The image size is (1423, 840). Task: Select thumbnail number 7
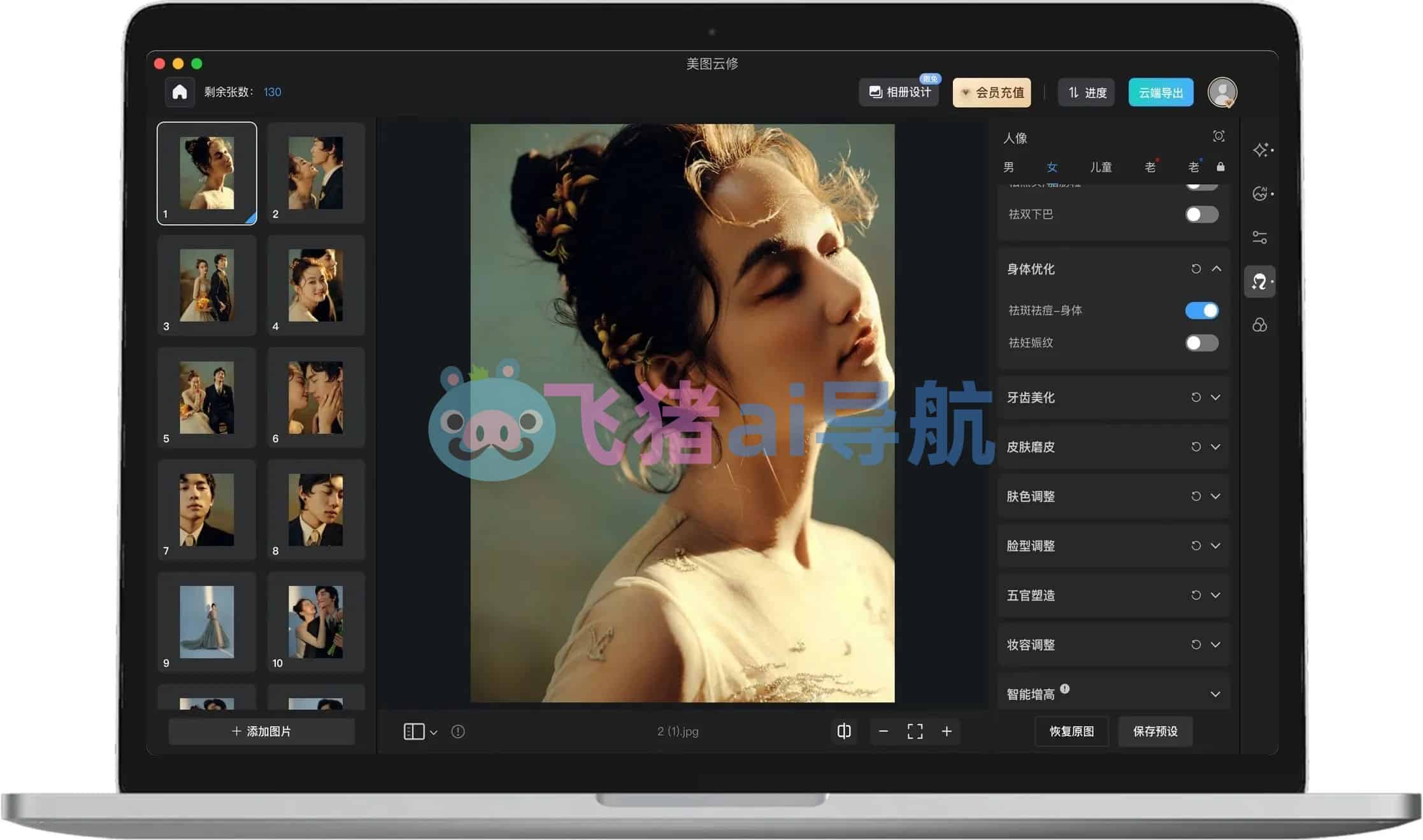(207, 509)
